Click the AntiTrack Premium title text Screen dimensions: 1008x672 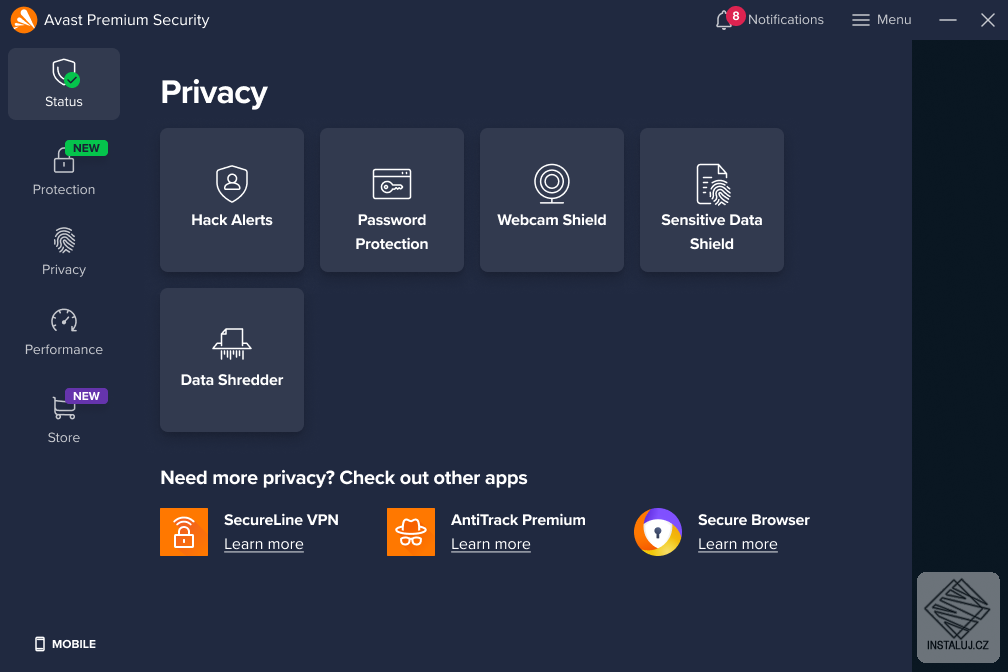[x=518, y=520]
